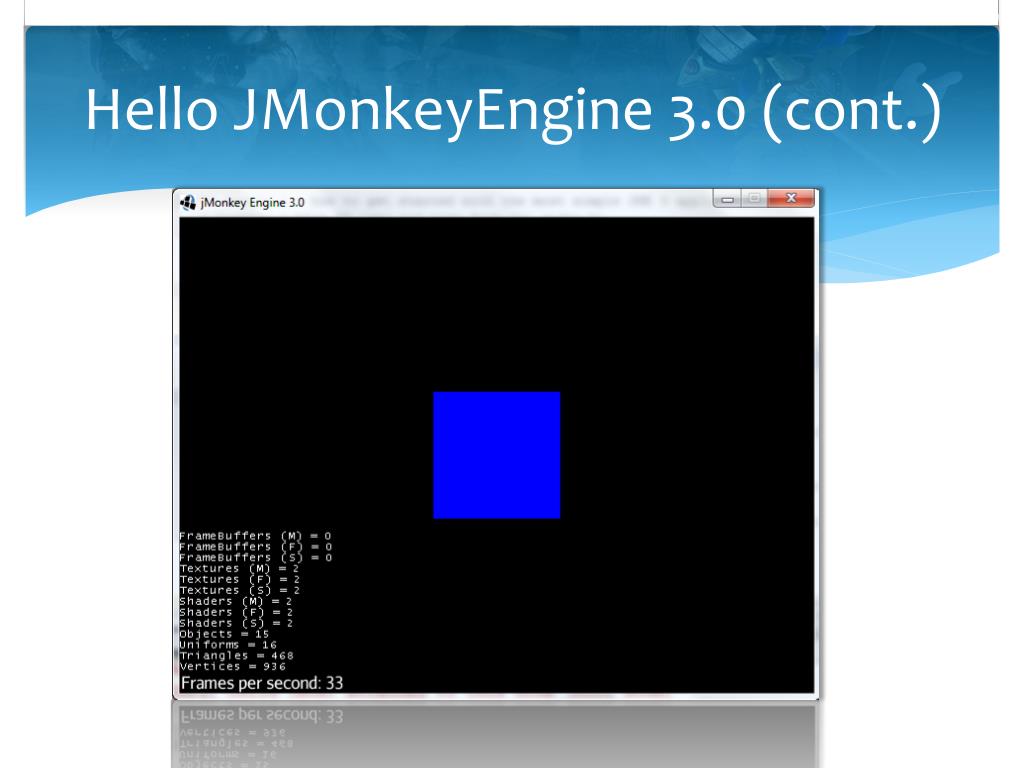Click the 'Triangles = 468' stat line
This screenshot has width=1024, height=768.
point(236,656)
